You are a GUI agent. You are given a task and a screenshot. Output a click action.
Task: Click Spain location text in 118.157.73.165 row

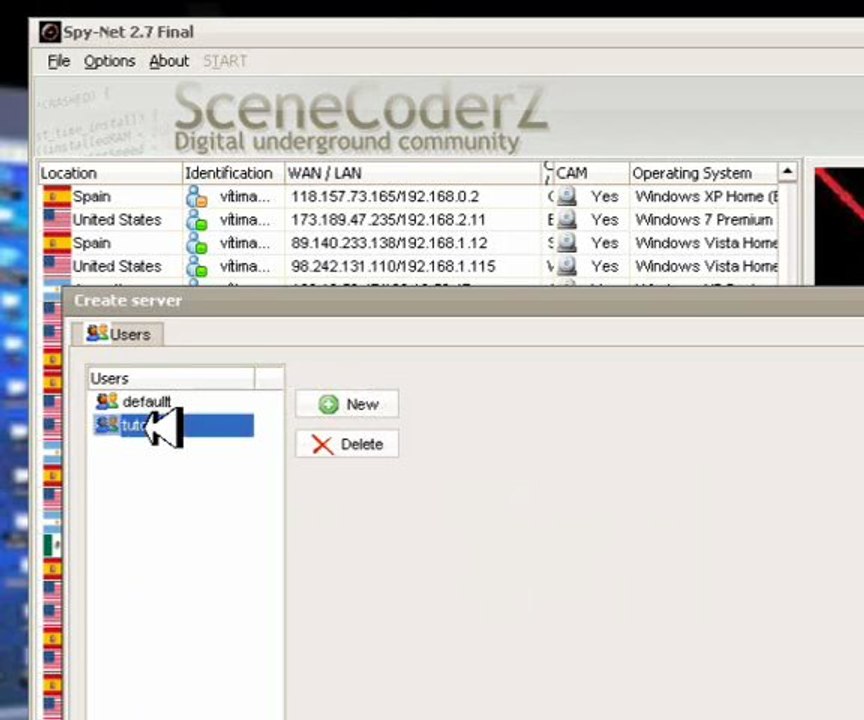coord(91,197)
